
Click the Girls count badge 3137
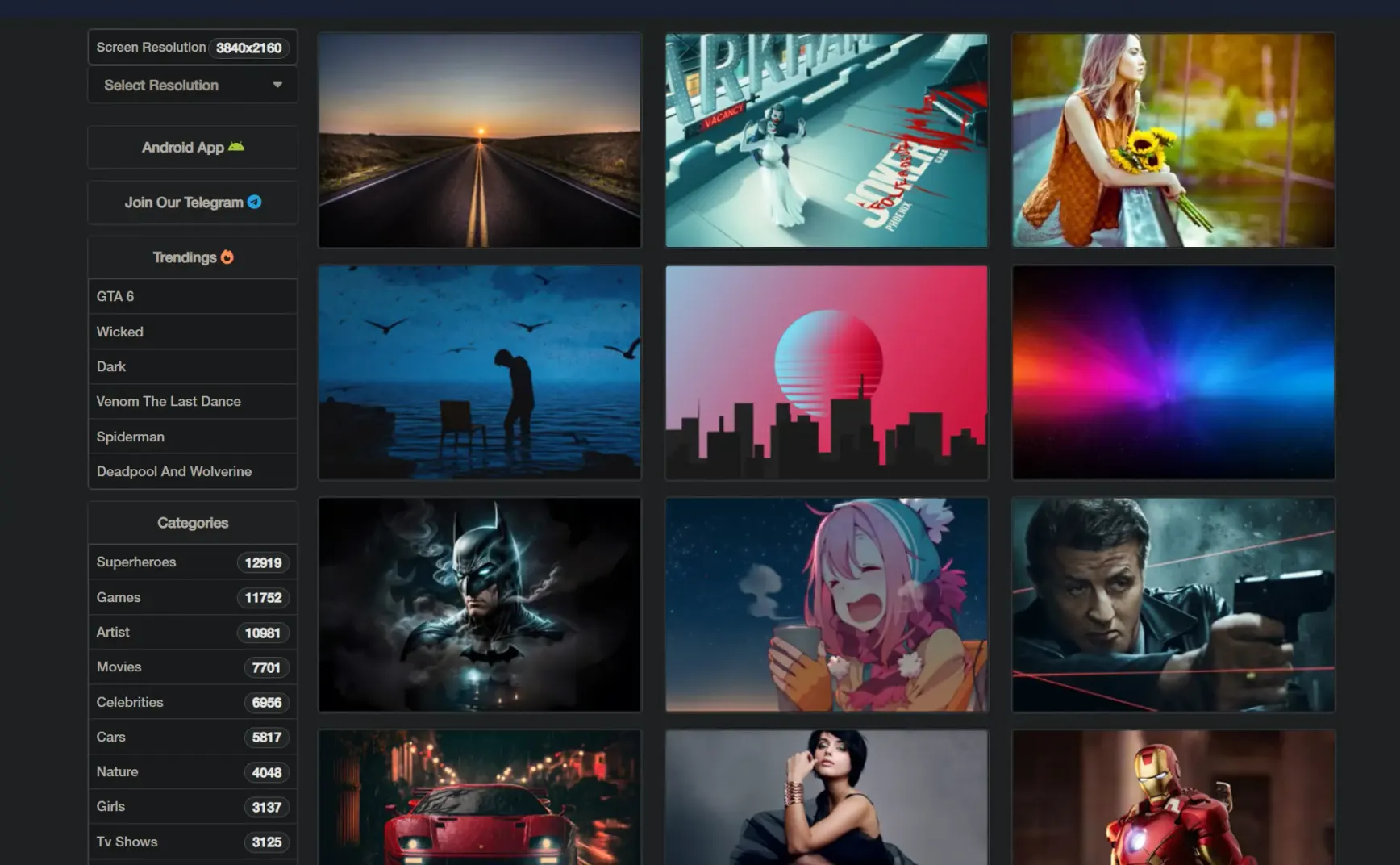(x=266, y=807)
